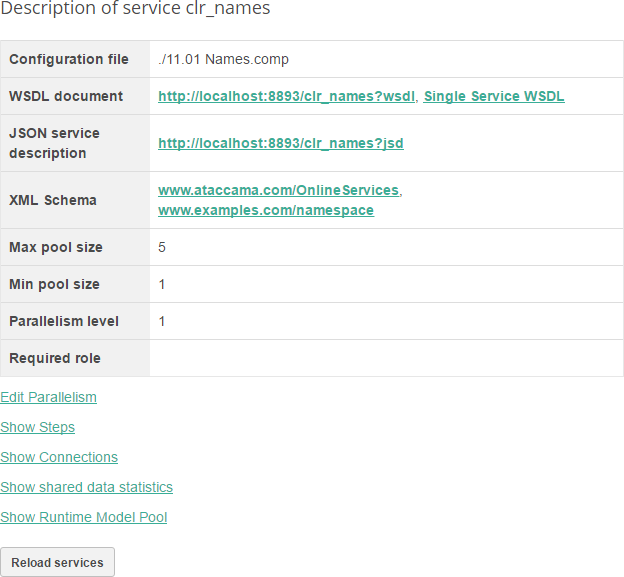The height and width of the screenshot is (577, 624).
Task: Click the Edit Parallelism link
Action: click(x=48, y=397)
